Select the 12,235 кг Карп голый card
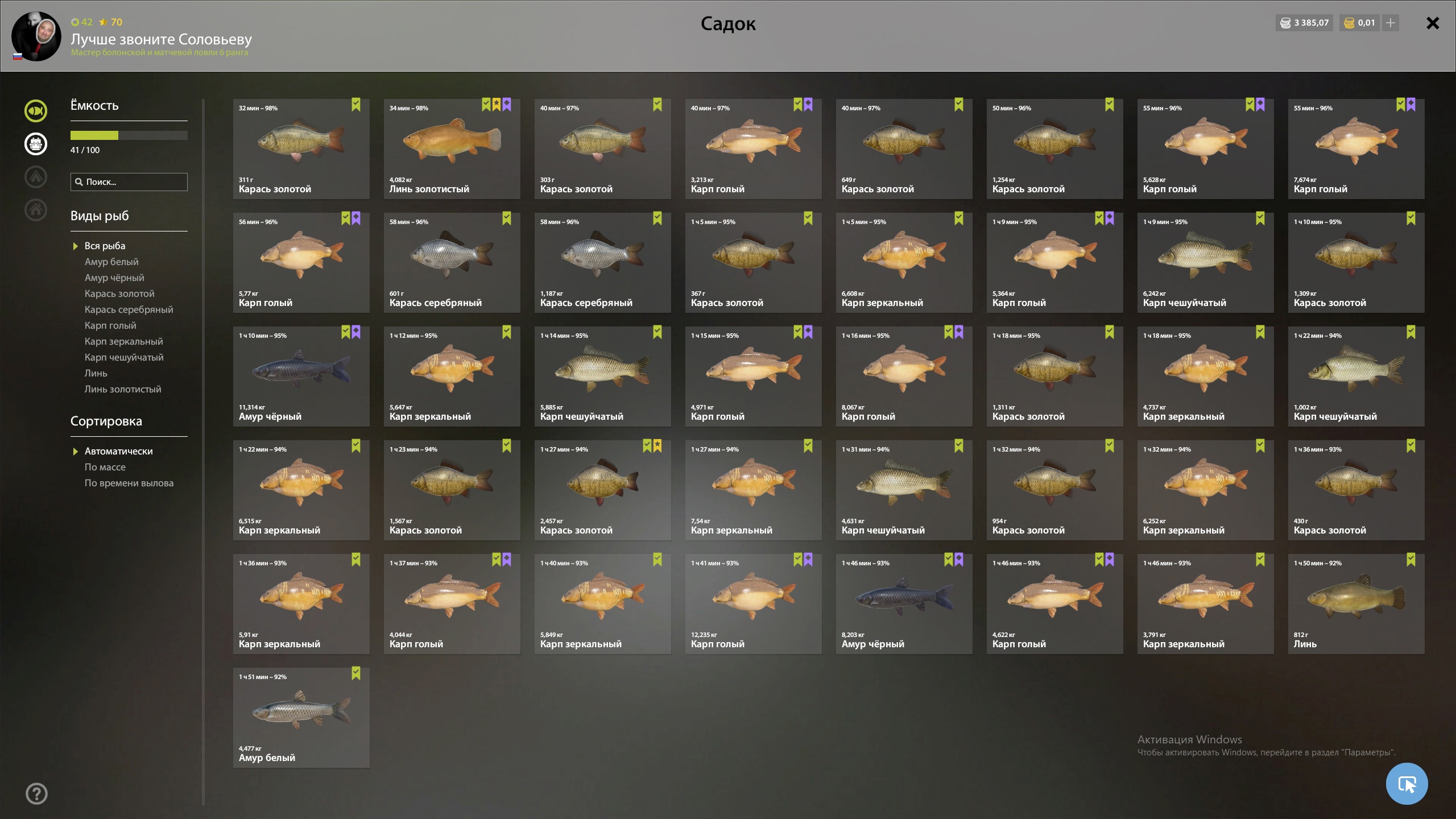 753,603
